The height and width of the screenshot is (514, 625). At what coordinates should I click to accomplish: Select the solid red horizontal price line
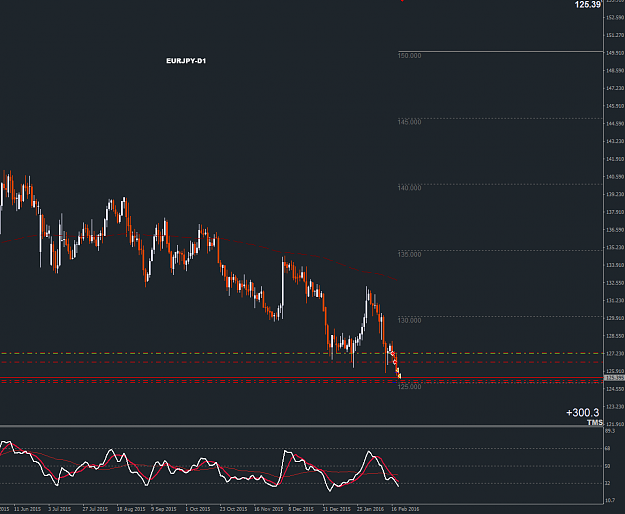click(301, 377)
